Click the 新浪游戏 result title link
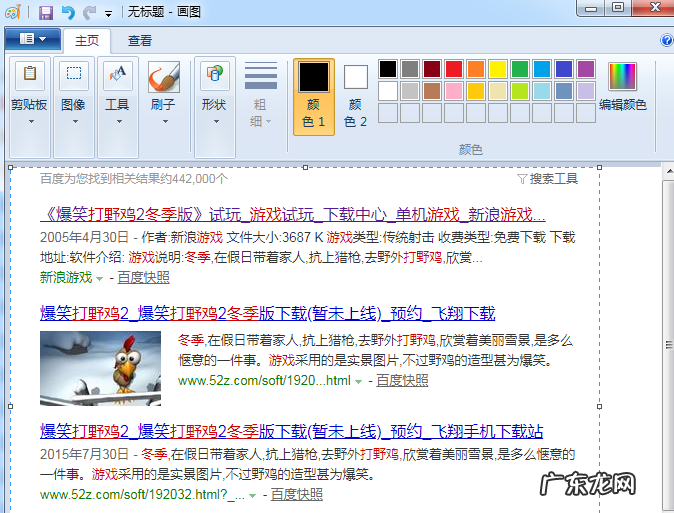 coord(293,214)
